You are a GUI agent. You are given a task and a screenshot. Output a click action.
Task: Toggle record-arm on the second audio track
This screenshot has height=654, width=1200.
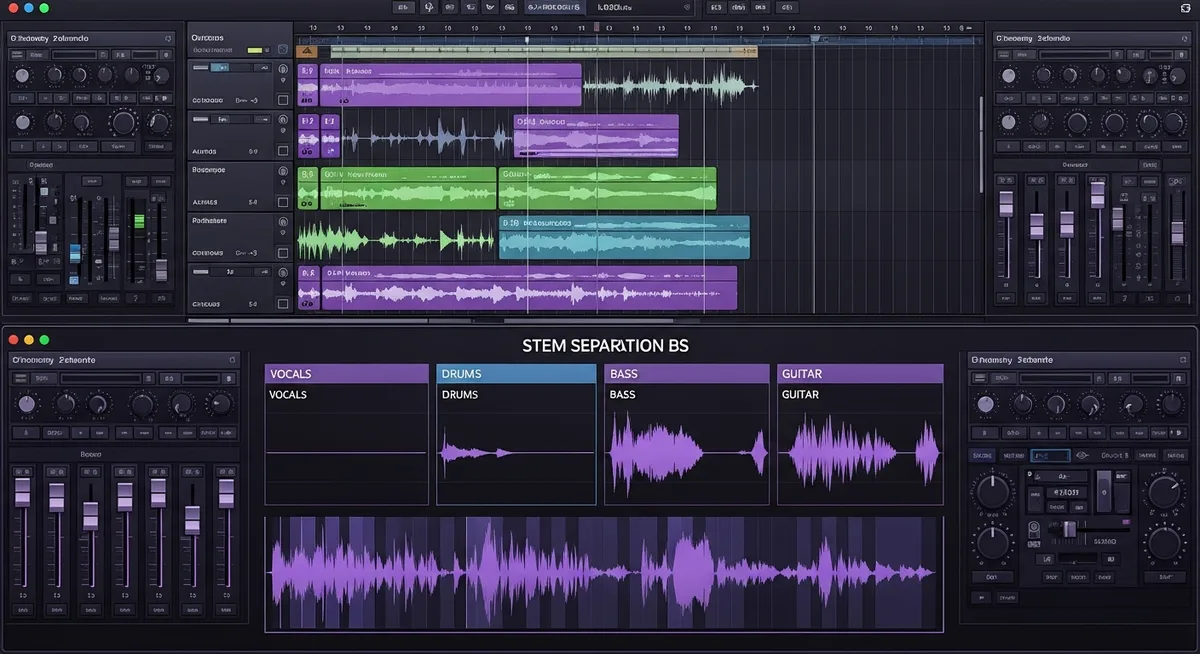point(284,120)
